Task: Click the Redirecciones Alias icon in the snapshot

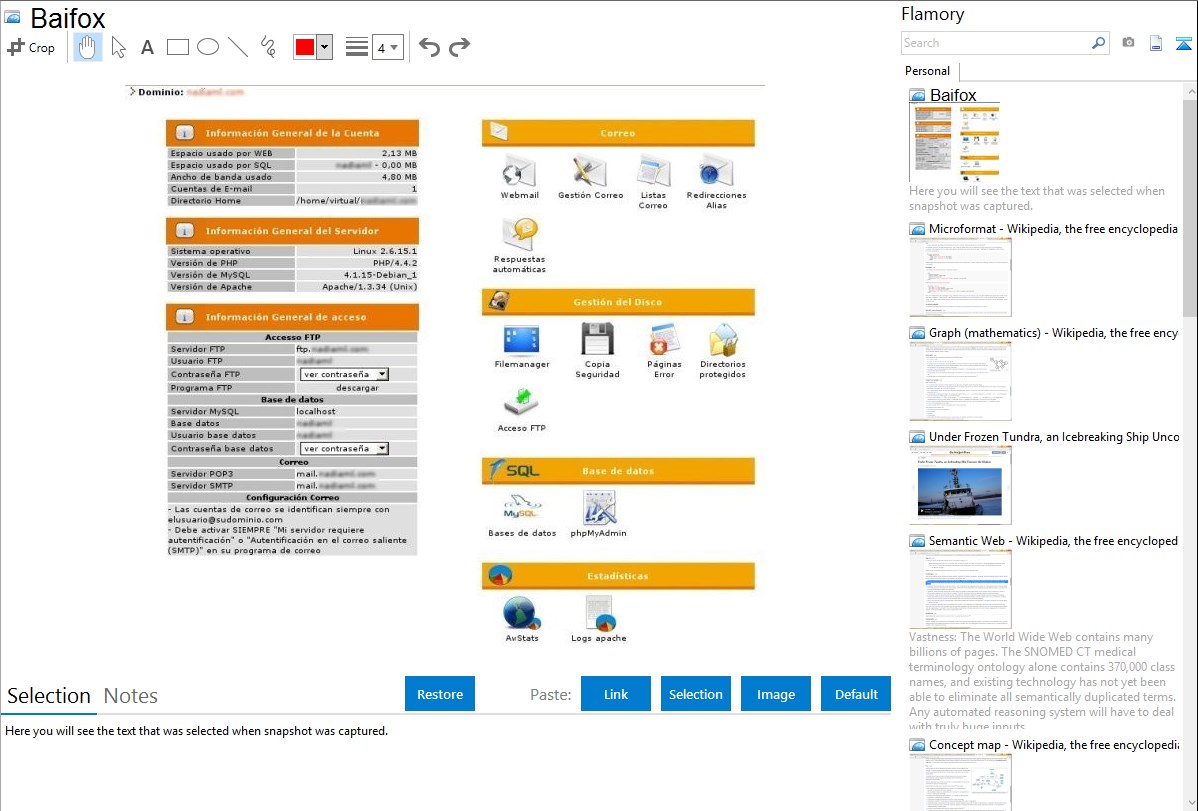Action: pyautogui.click(x=716, y=172)
